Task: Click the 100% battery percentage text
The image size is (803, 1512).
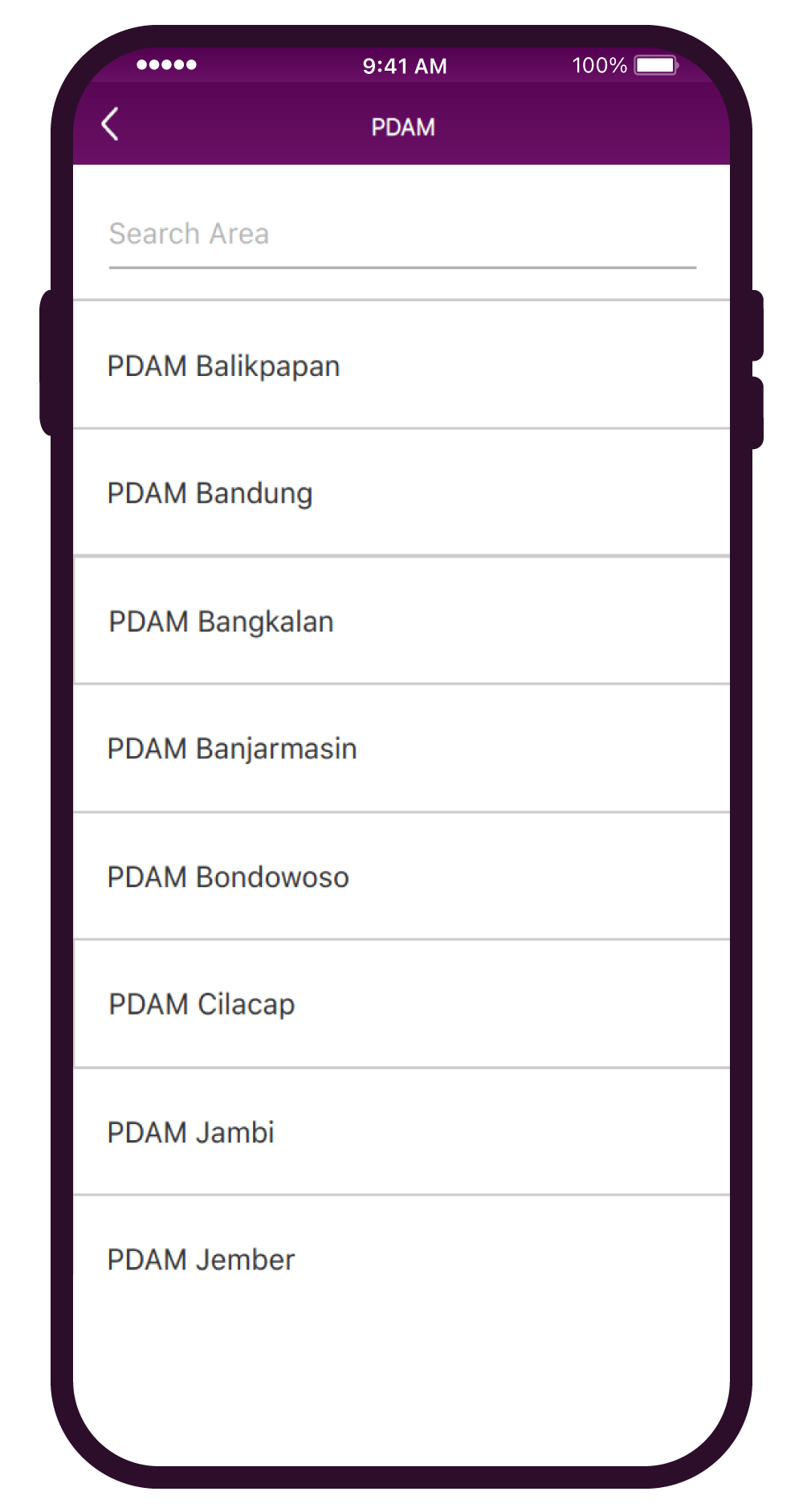Action: (599, 65)
